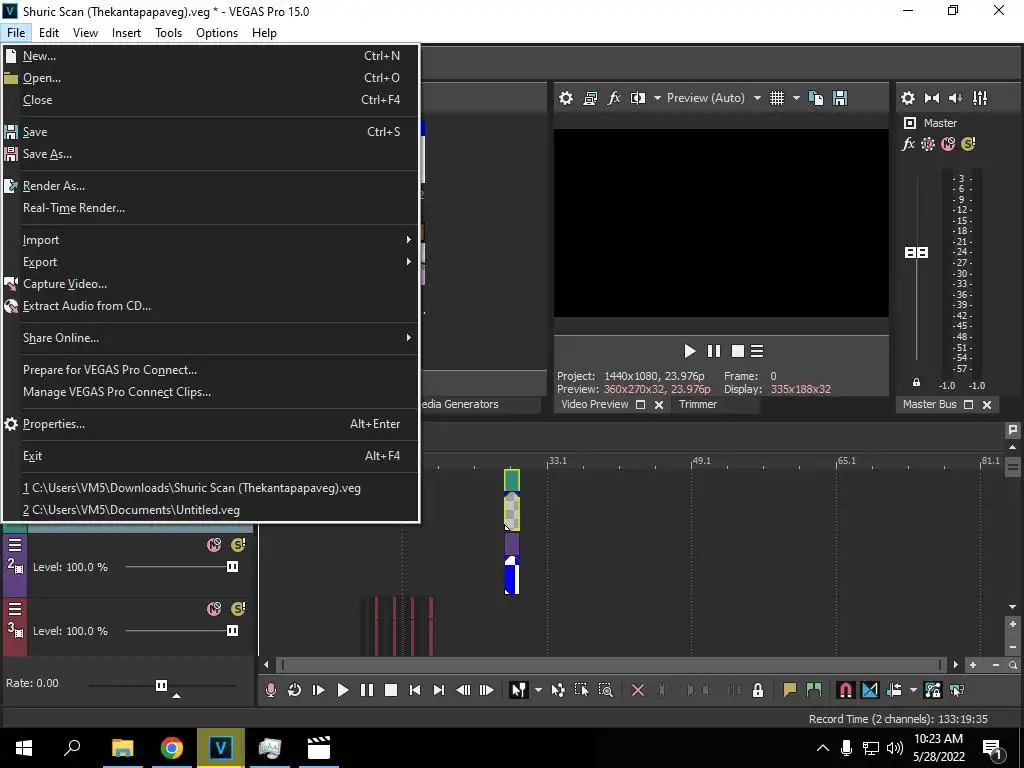Screen dimensions: 1024x768
Task: Toggle Split Screen View icon
Action: click(637, 98)
